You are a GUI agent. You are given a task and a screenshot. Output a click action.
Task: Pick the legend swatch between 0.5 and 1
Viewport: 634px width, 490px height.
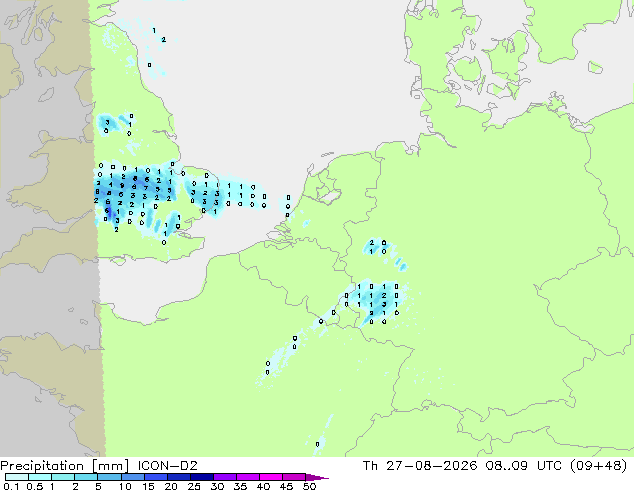[x=40, y=477]
